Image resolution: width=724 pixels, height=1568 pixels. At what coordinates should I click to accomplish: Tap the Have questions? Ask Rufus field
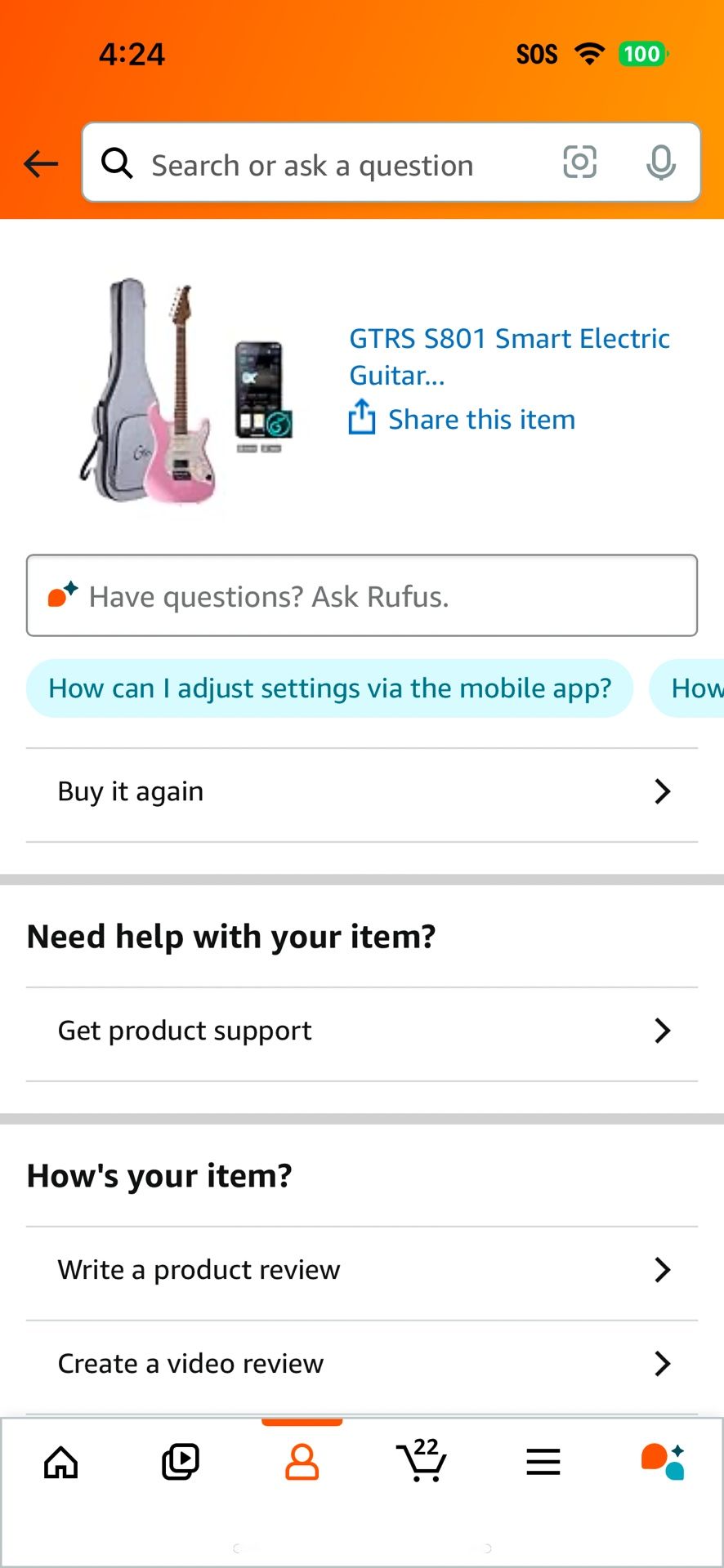coord(362,595)
